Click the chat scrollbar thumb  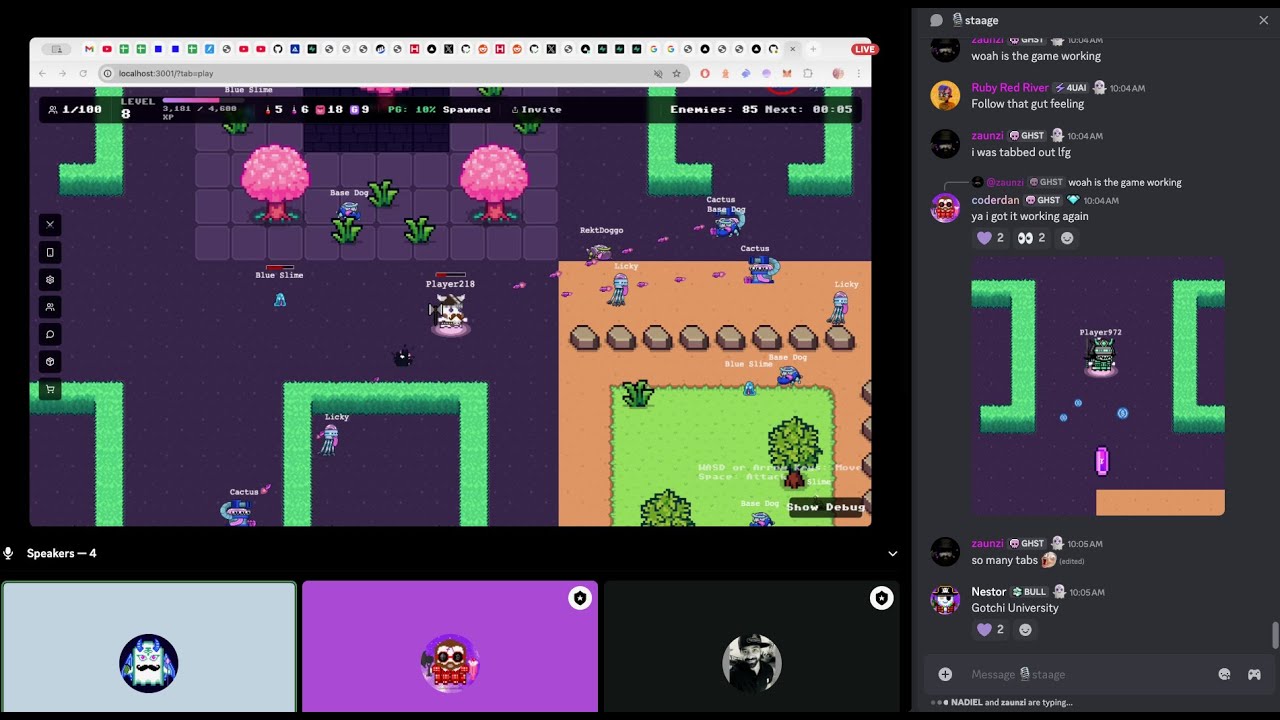1274,635
